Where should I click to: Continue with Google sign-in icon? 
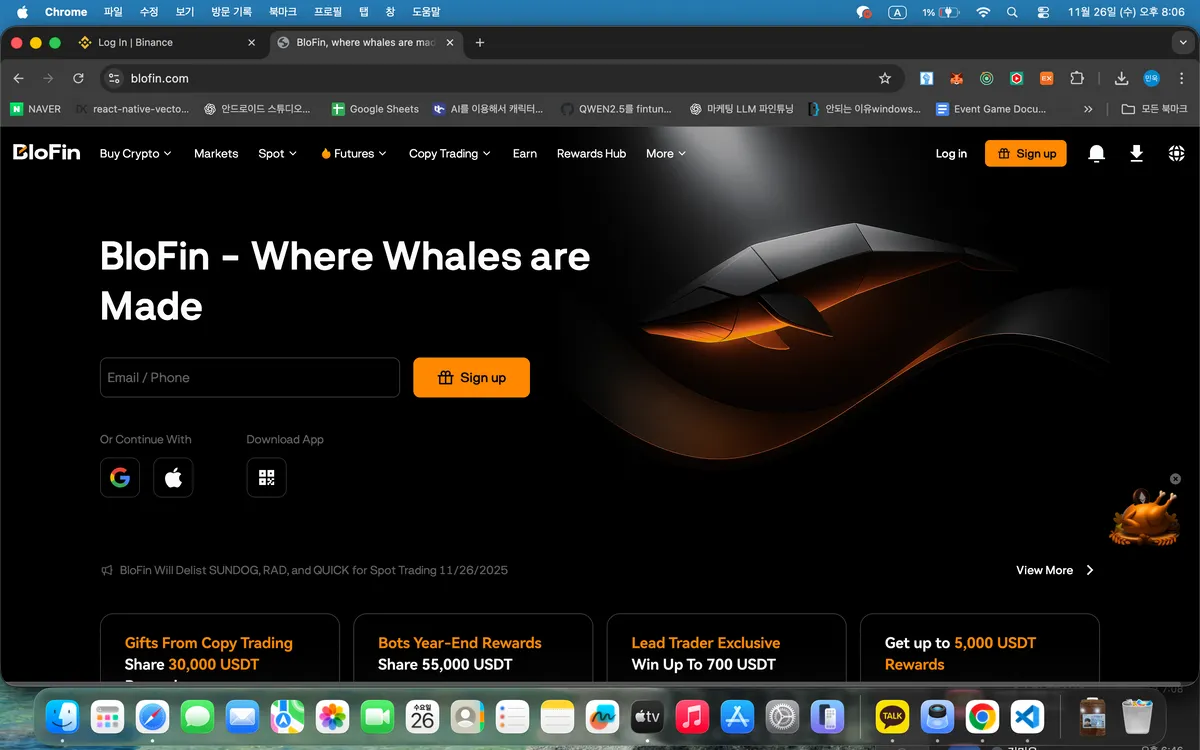[x=120, y=478]
